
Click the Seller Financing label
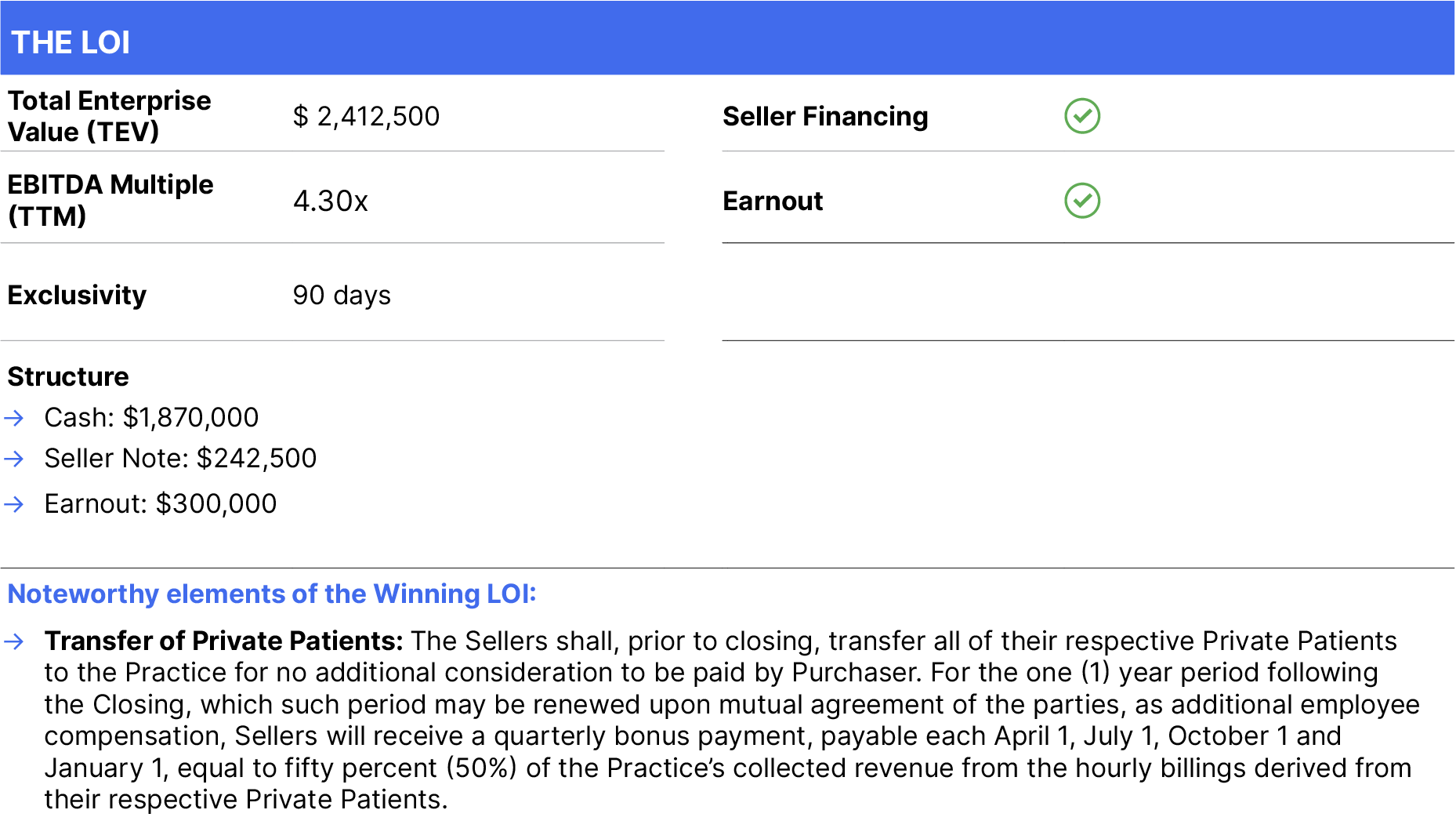[x=825, y=116]
